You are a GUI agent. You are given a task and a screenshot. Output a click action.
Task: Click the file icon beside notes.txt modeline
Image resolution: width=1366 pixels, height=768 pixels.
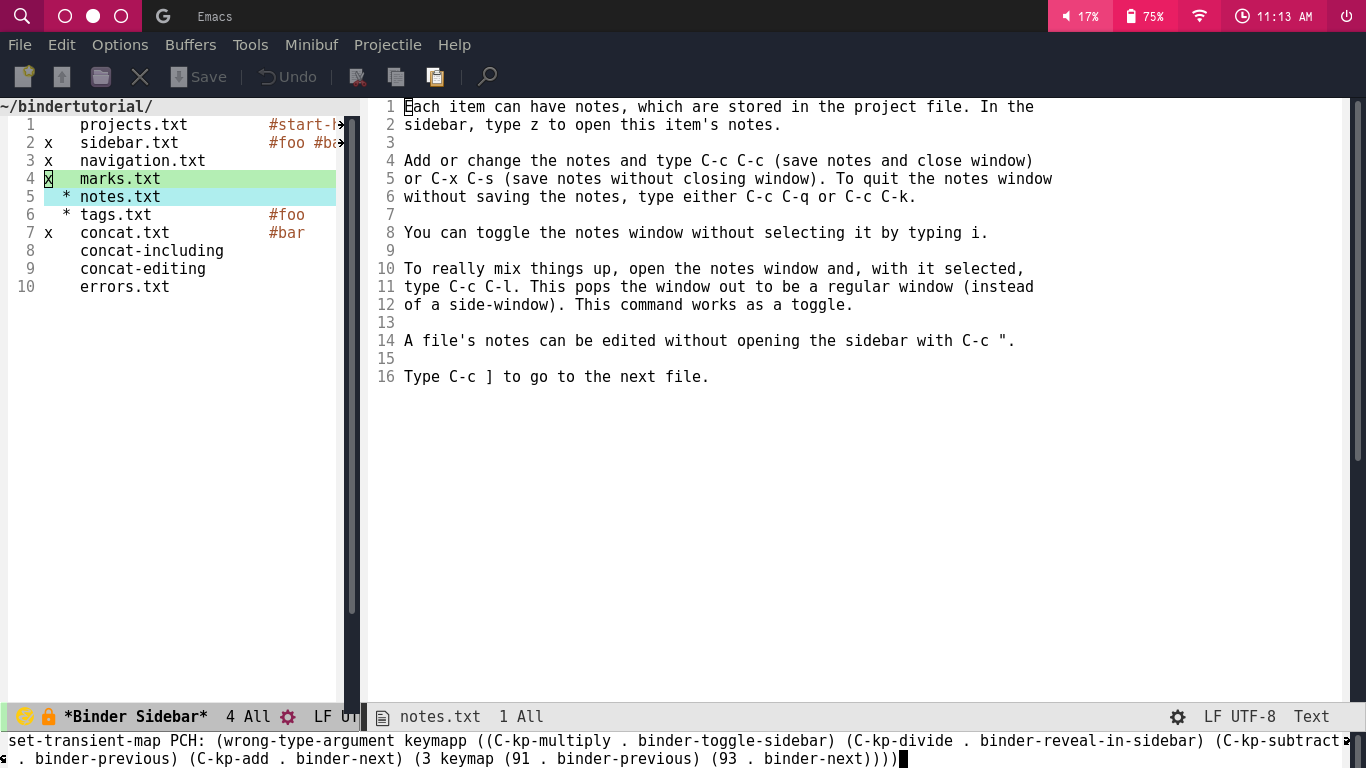[x=382, y=717]
